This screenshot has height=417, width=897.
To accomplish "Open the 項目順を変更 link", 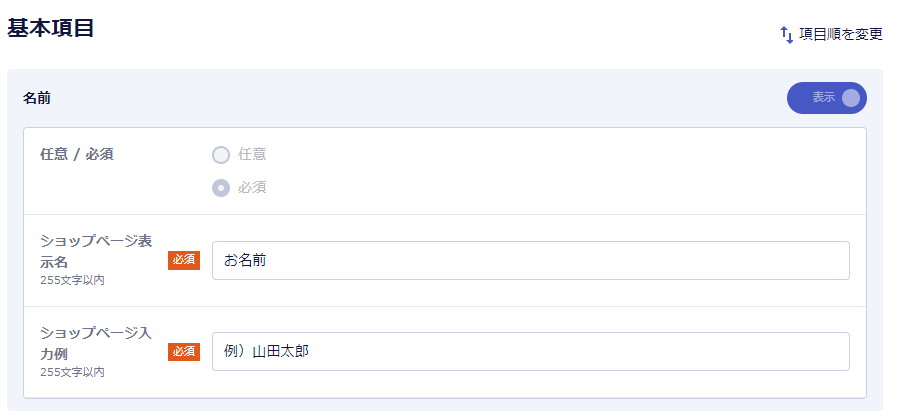I will click(832, 35).
